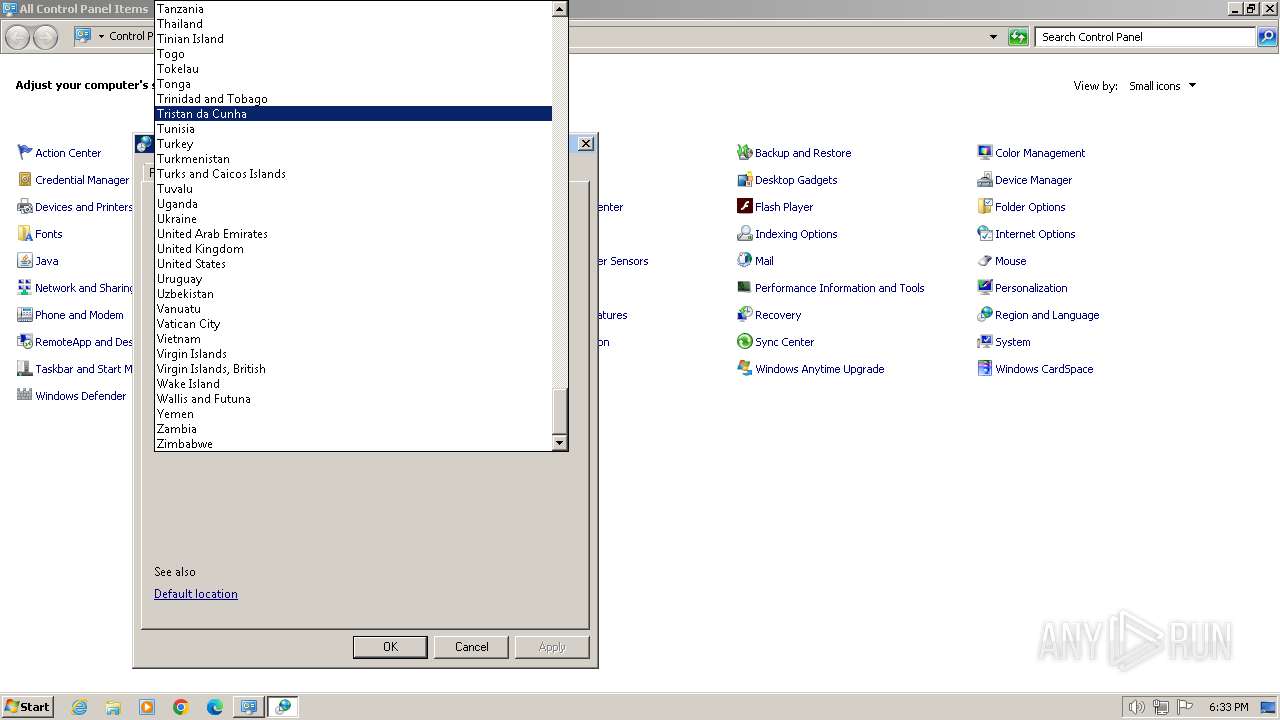Open Taskbar and Start Menu icon

25,369
